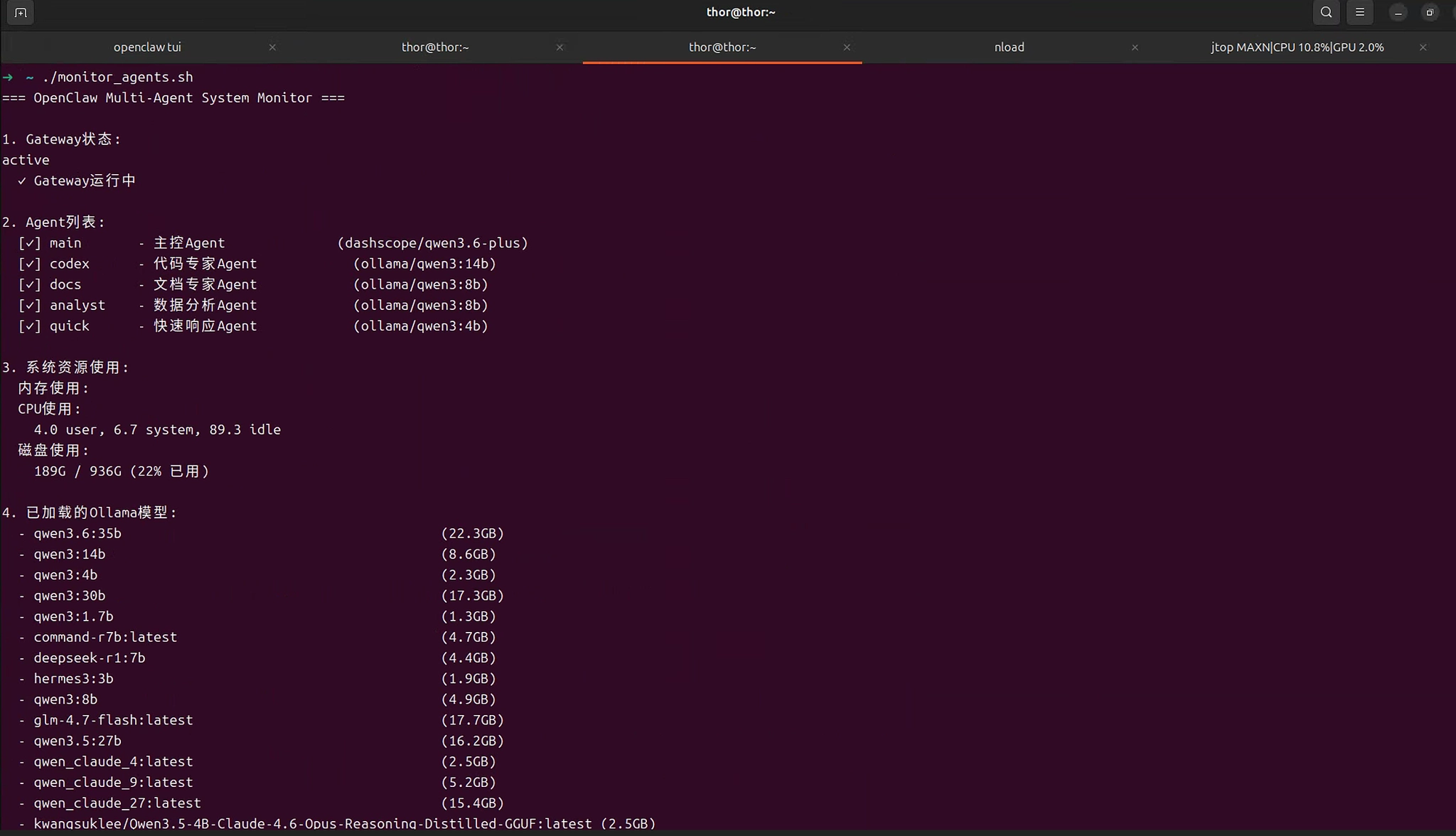1456x836 pixels.
Task: Click the qwen3.6:35b model entry
Action: click(77, 533)
